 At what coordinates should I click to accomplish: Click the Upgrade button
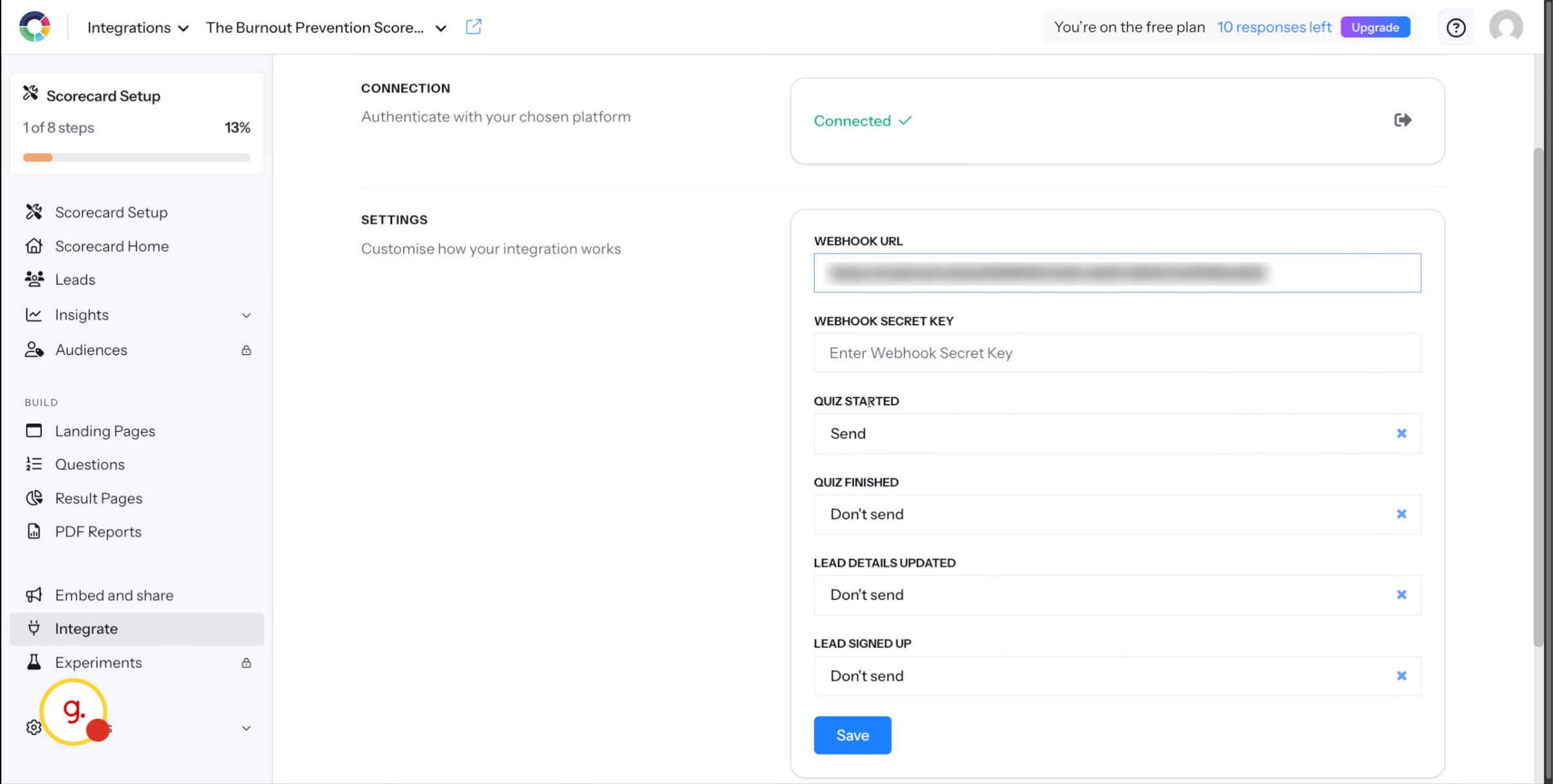point(1375,27)
